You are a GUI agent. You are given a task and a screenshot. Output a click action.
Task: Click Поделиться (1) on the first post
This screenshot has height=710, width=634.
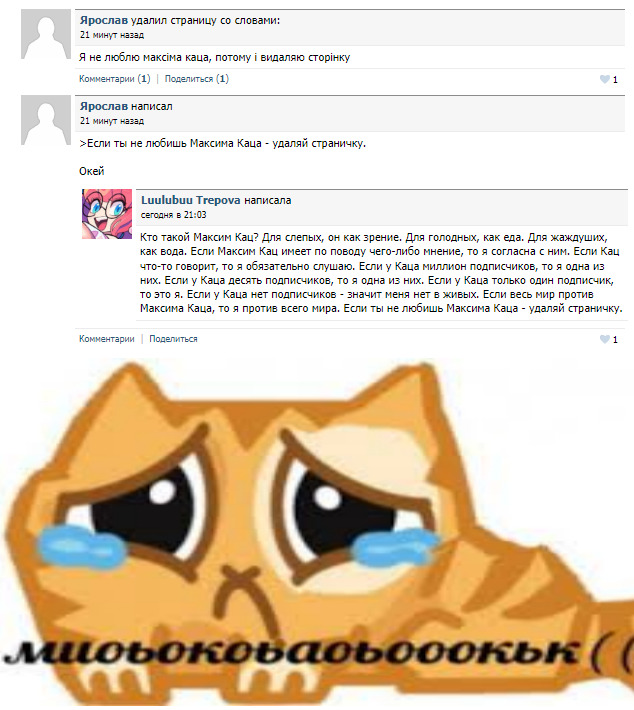[197, 79]
